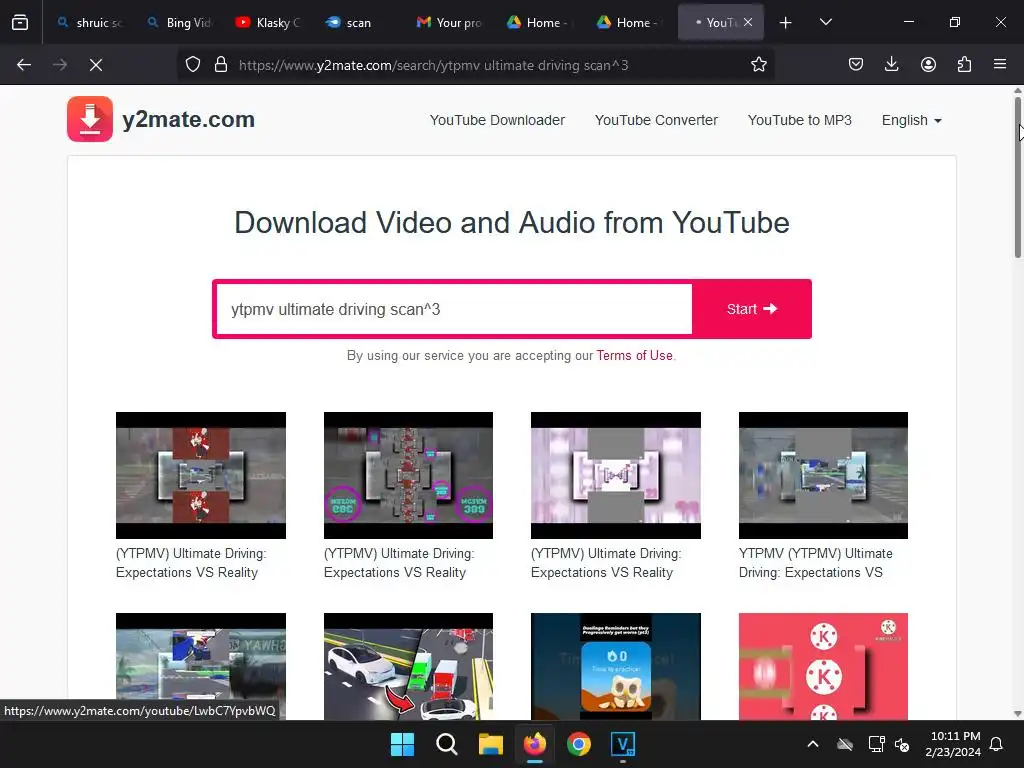Click the page vertical scrollbar thumb
The width and height of the screenshot is (1024, 768).
[x=1017, y=178]
